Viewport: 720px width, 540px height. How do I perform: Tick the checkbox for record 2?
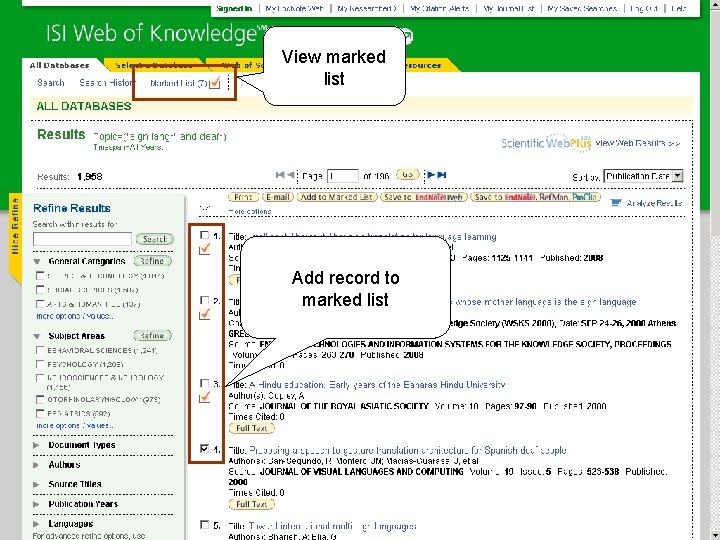tap(205, 301)
